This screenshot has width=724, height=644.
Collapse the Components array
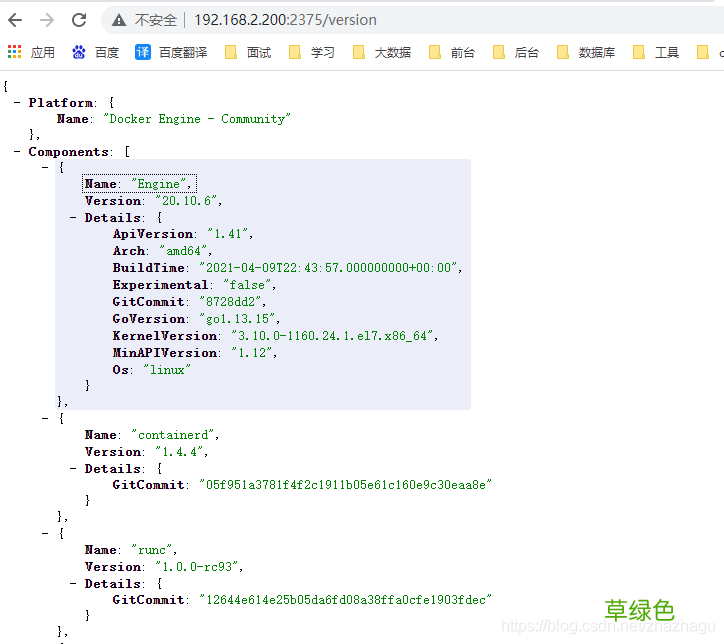[17, 152]
